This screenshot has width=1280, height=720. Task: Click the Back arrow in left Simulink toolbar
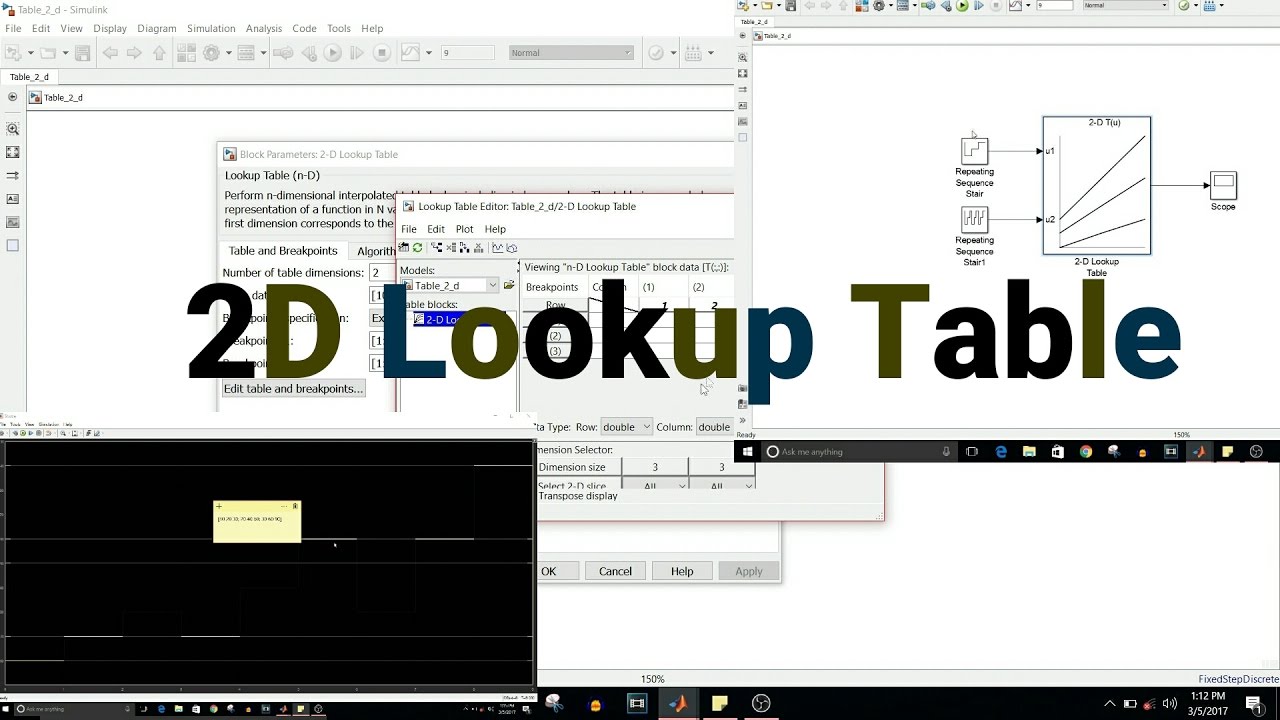click(x=110, y=53)
